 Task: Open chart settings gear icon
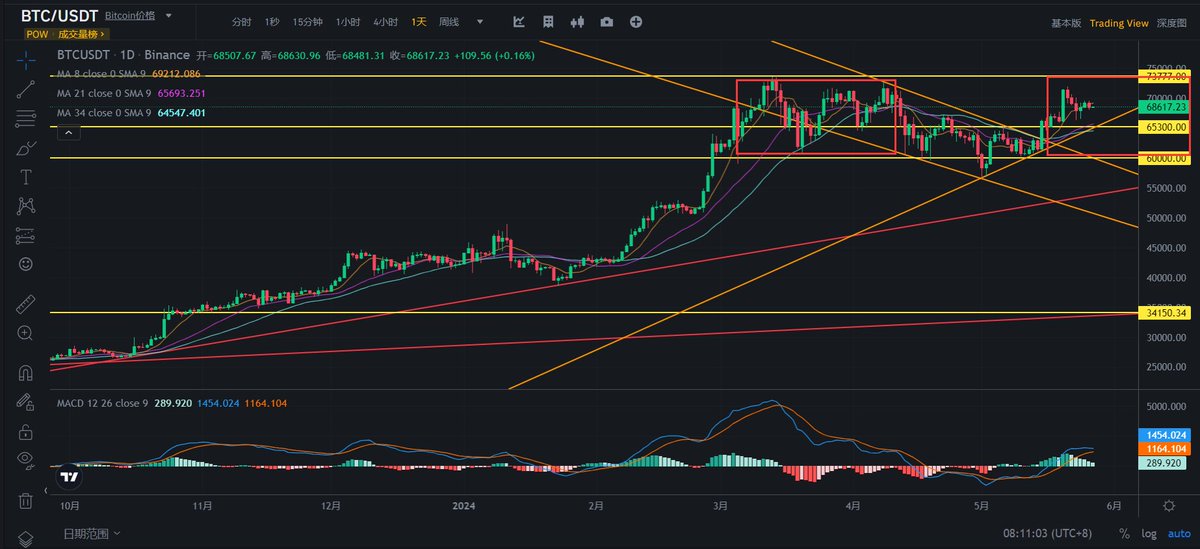(x=1168, y=506)
